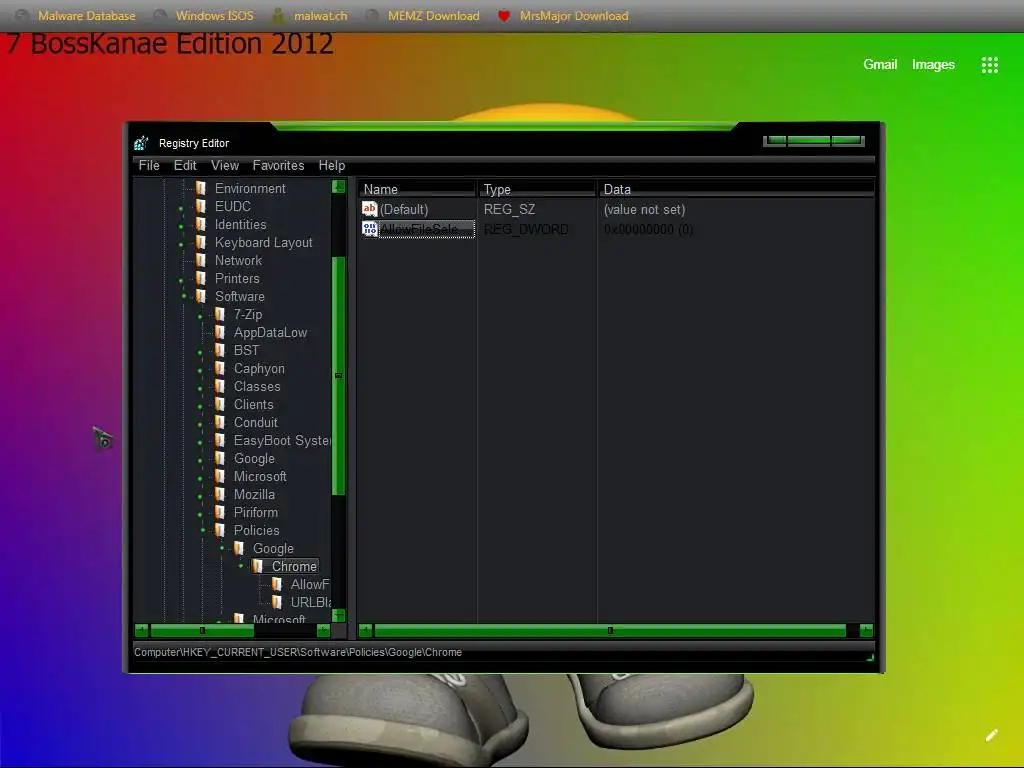Select the AllowFileSelection value row name
Screen dimensions: 1024x768
(x=426, y=229)
